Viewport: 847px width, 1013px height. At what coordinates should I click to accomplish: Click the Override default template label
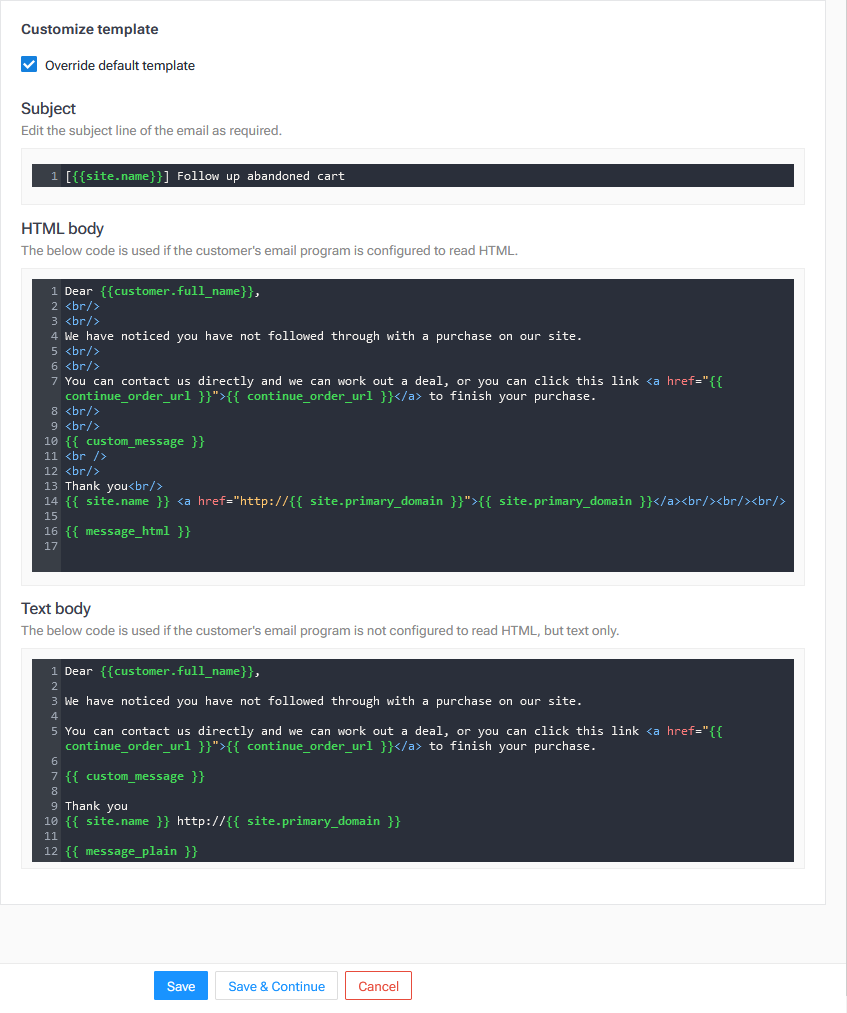click(x=120, y=66)
